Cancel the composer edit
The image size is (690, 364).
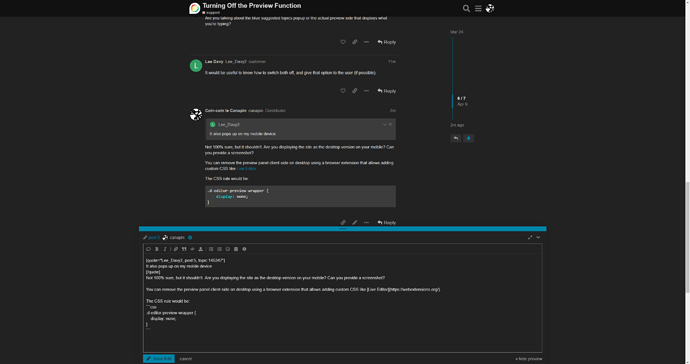(186, 359)
